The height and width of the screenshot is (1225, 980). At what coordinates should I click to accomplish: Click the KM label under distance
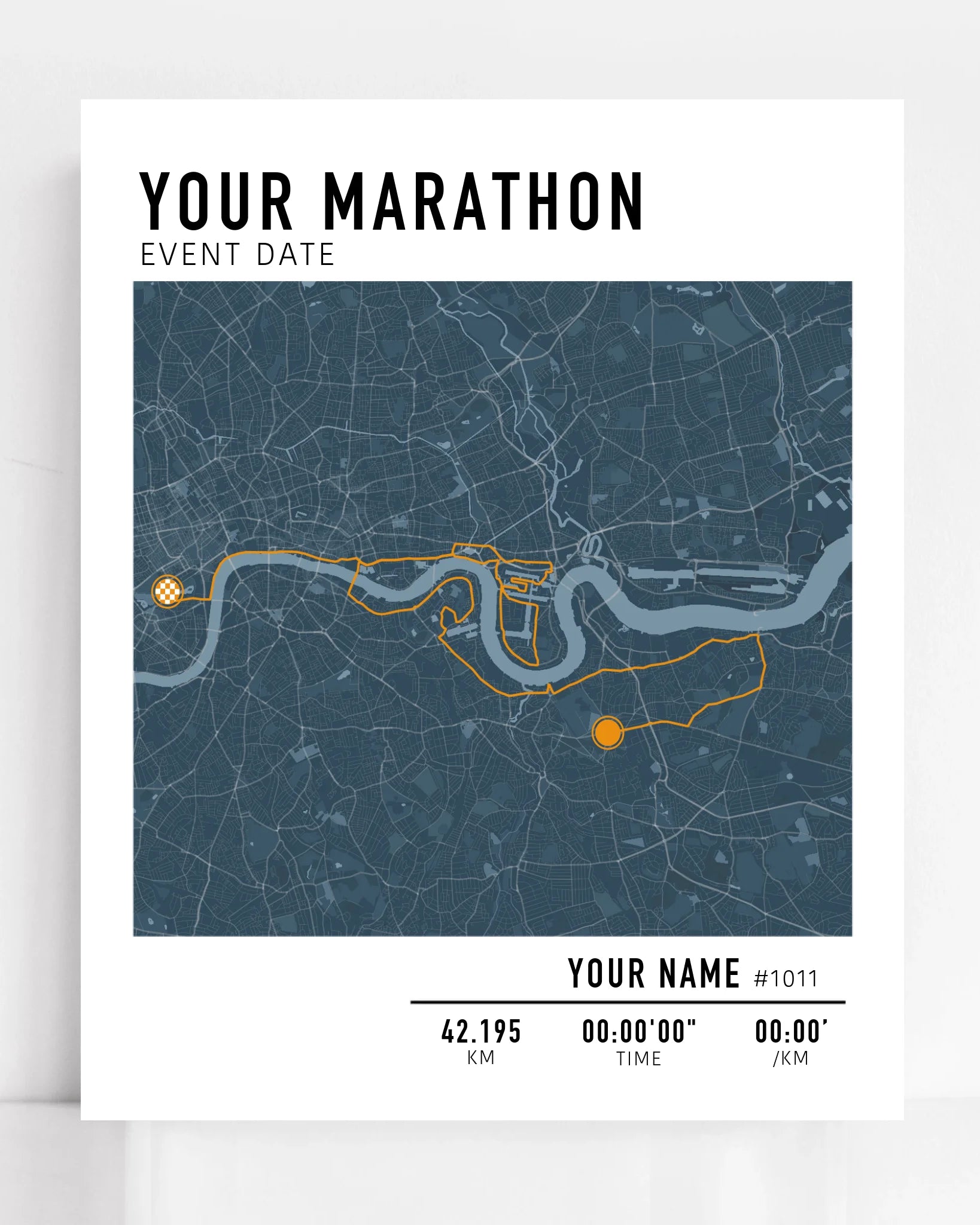pos(481,1058)
